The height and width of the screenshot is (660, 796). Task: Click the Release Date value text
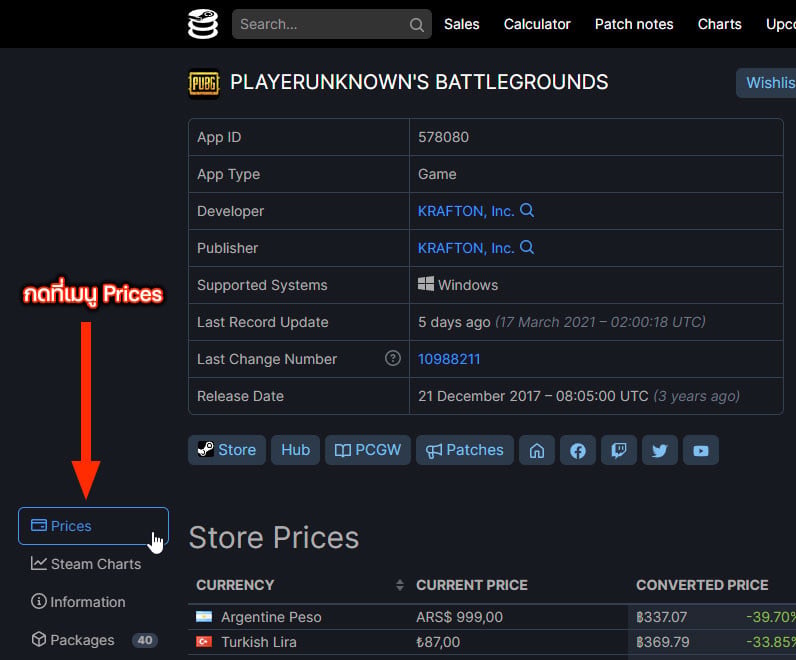coord(579,396)
